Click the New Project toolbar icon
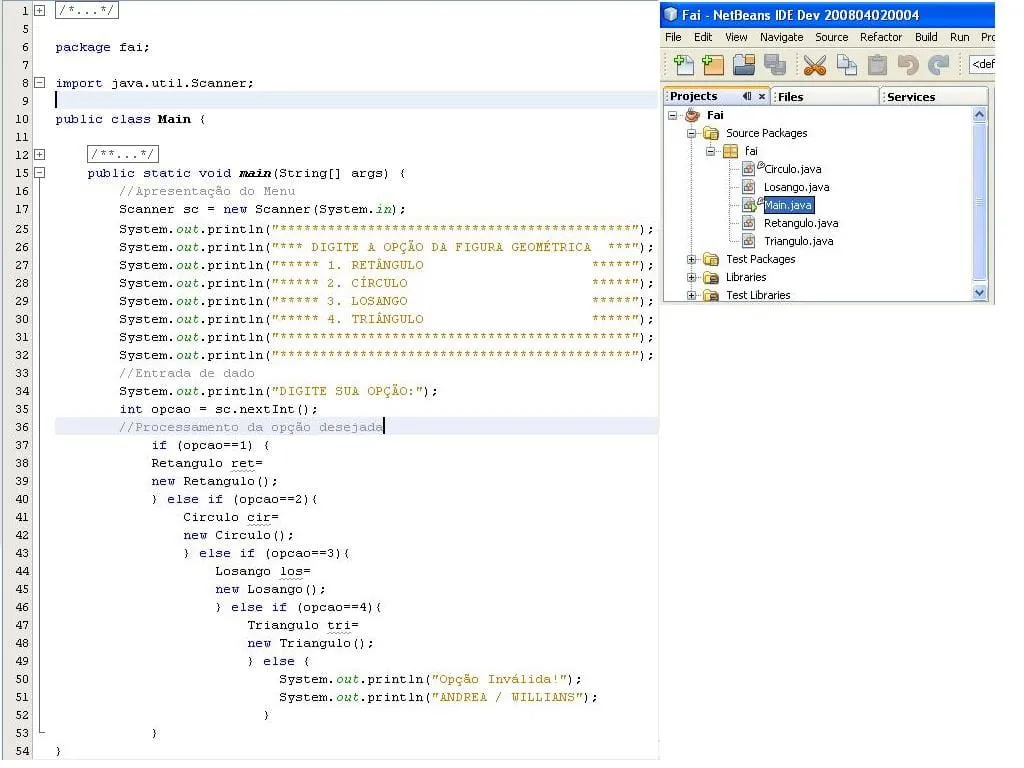This screenshot has height=768, width=1024. [713, 65]
